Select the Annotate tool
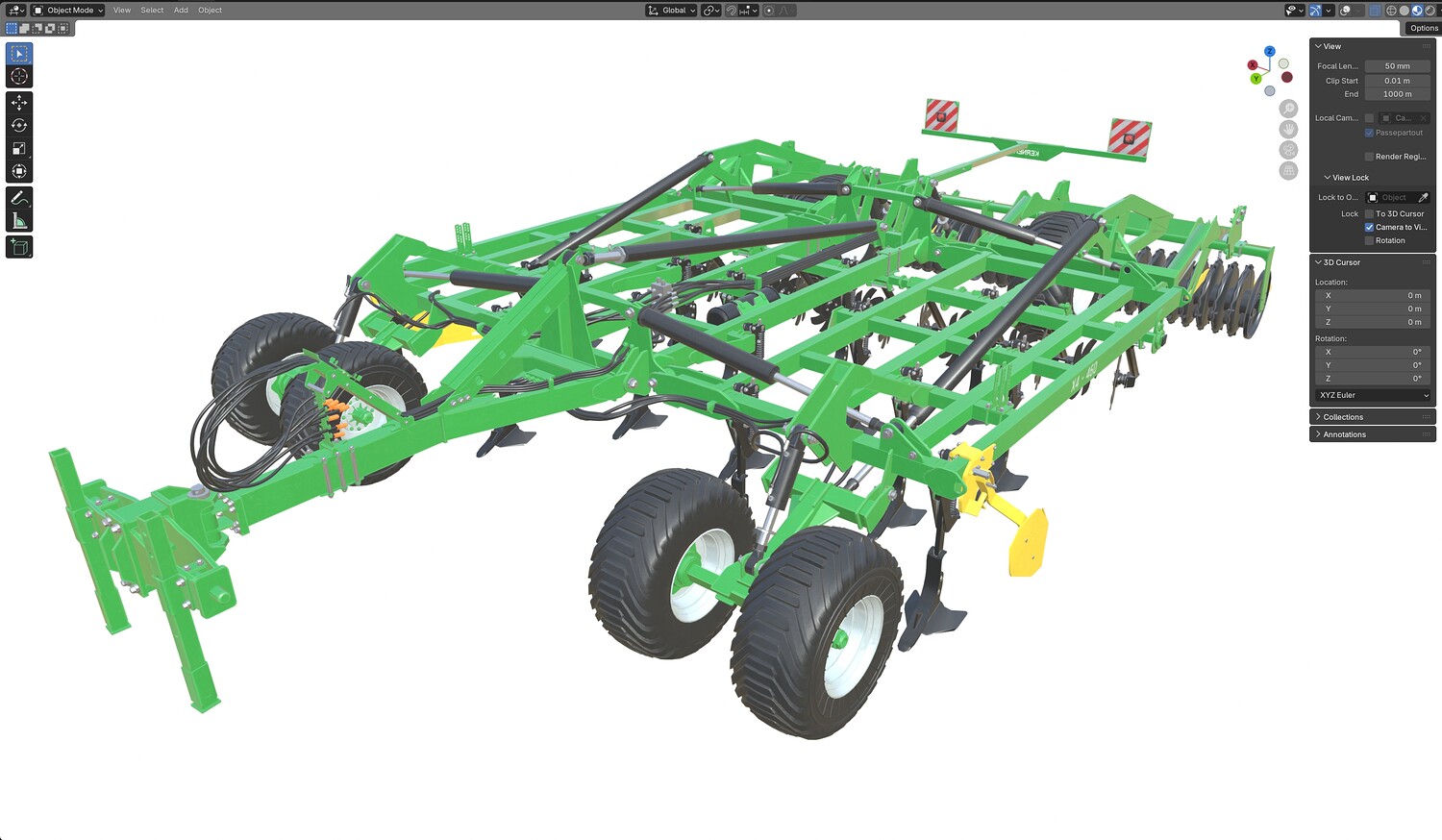This screenshot has height=840, width=1442. (19, 198)
